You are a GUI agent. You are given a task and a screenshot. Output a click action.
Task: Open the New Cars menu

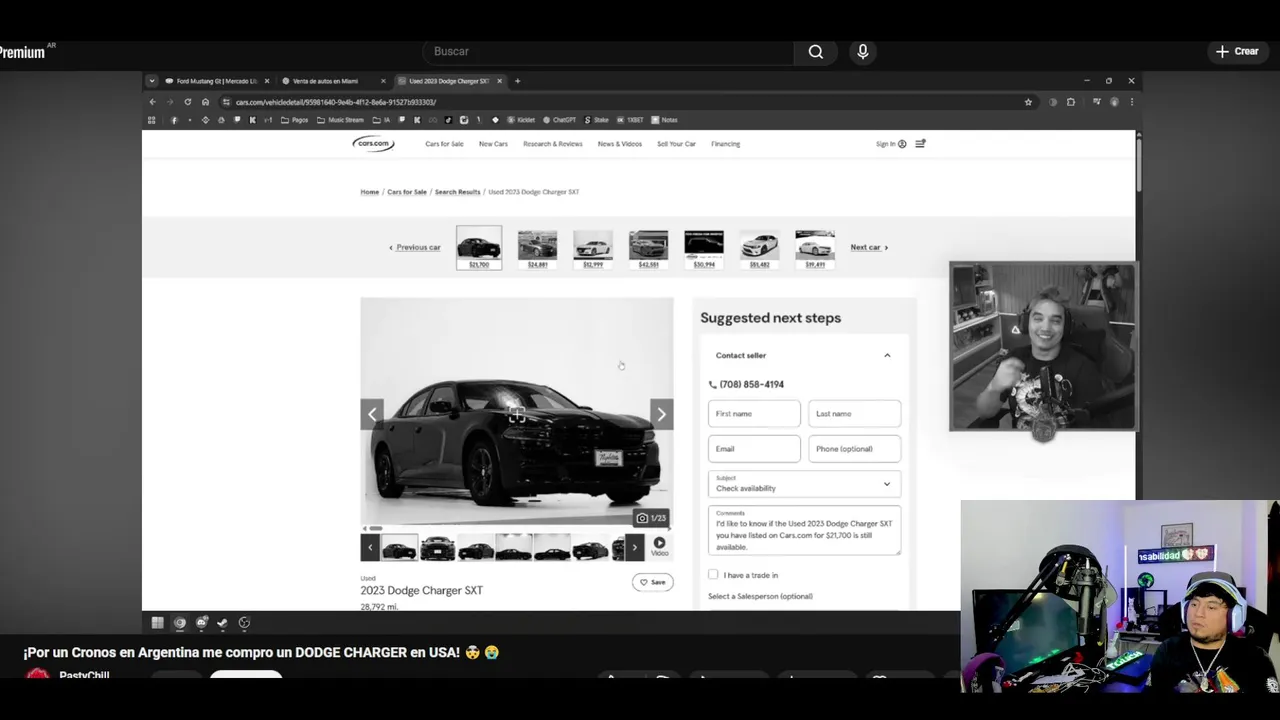tap(493, 144)
